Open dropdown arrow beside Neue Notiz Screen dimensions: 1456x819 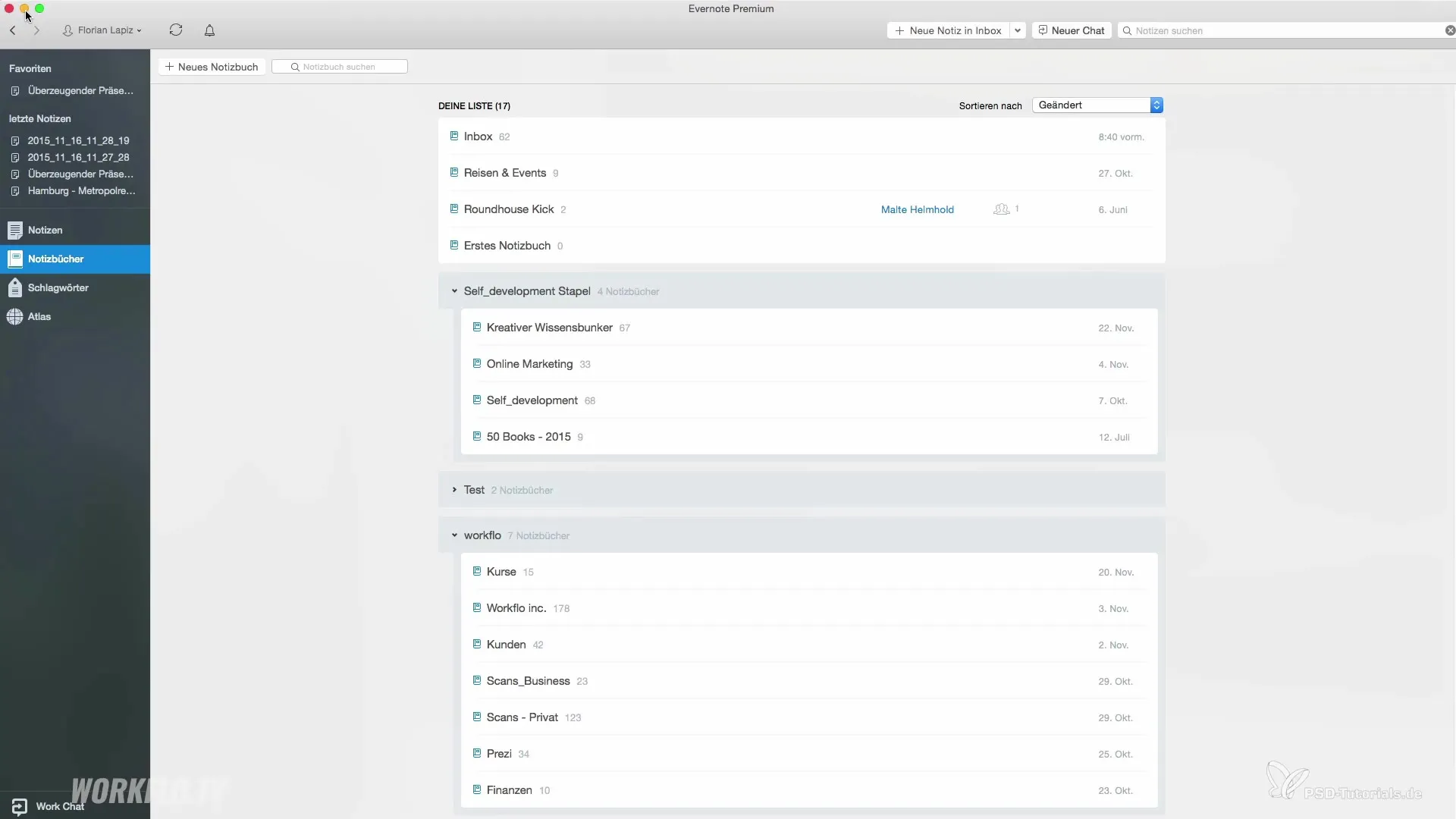1018,30
